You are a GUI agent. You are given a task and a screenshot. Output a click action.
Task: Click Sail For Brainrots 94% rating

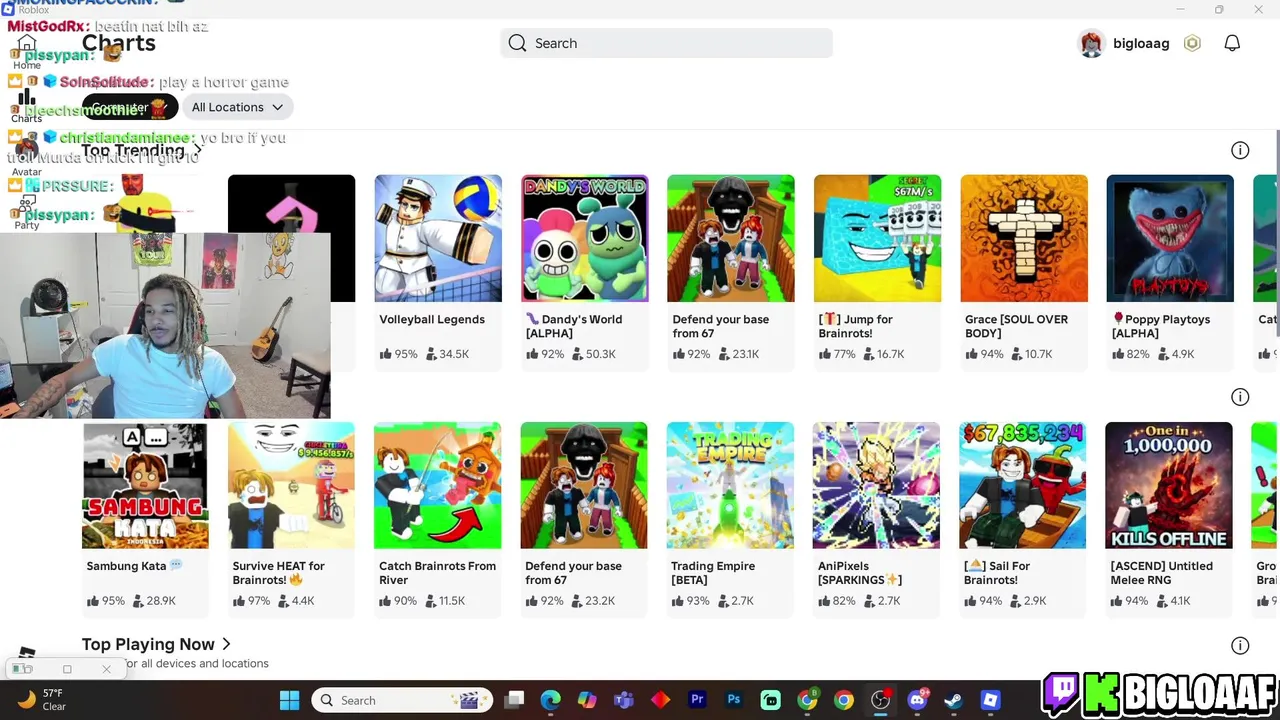(x=983, y=601)
